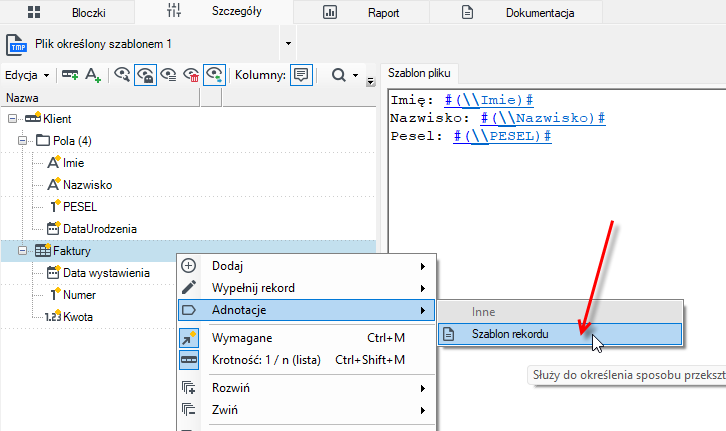Click the add record icon in toolbar

tap(70, 75)
